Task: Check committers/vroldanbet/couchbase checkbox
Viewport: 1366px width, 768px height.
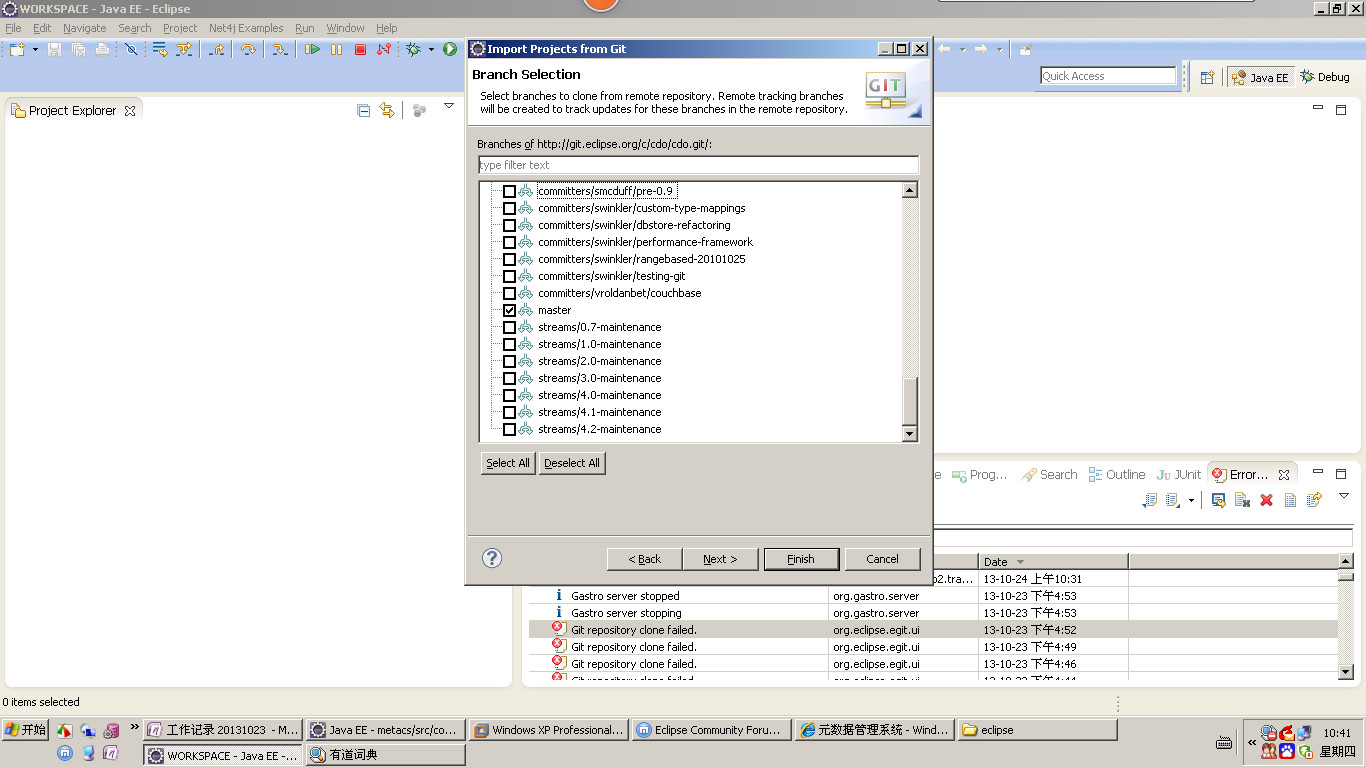Action: [509, 293]
